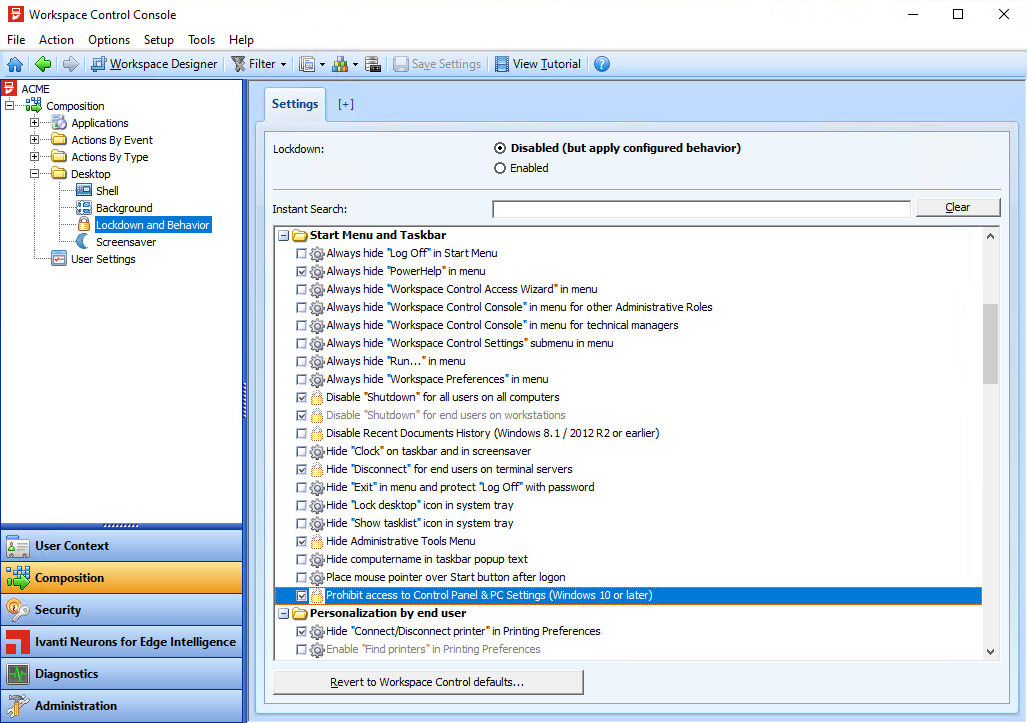
Task: Open the Setup menu
Action: pyautogui.click(x=159, y=40)
